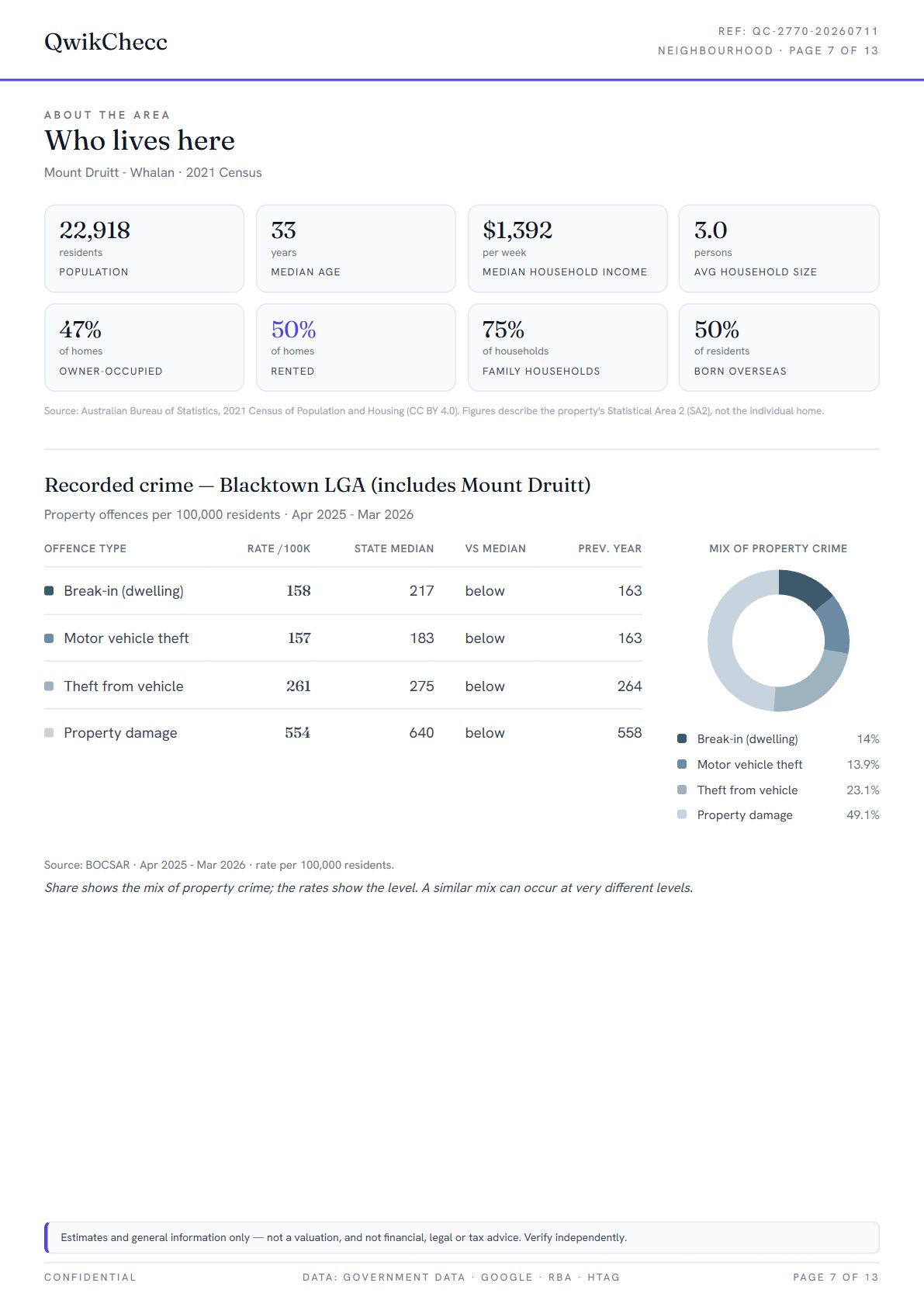Select the 33 years median age card
Screen dimensions: 924x1307
[356, 248]
